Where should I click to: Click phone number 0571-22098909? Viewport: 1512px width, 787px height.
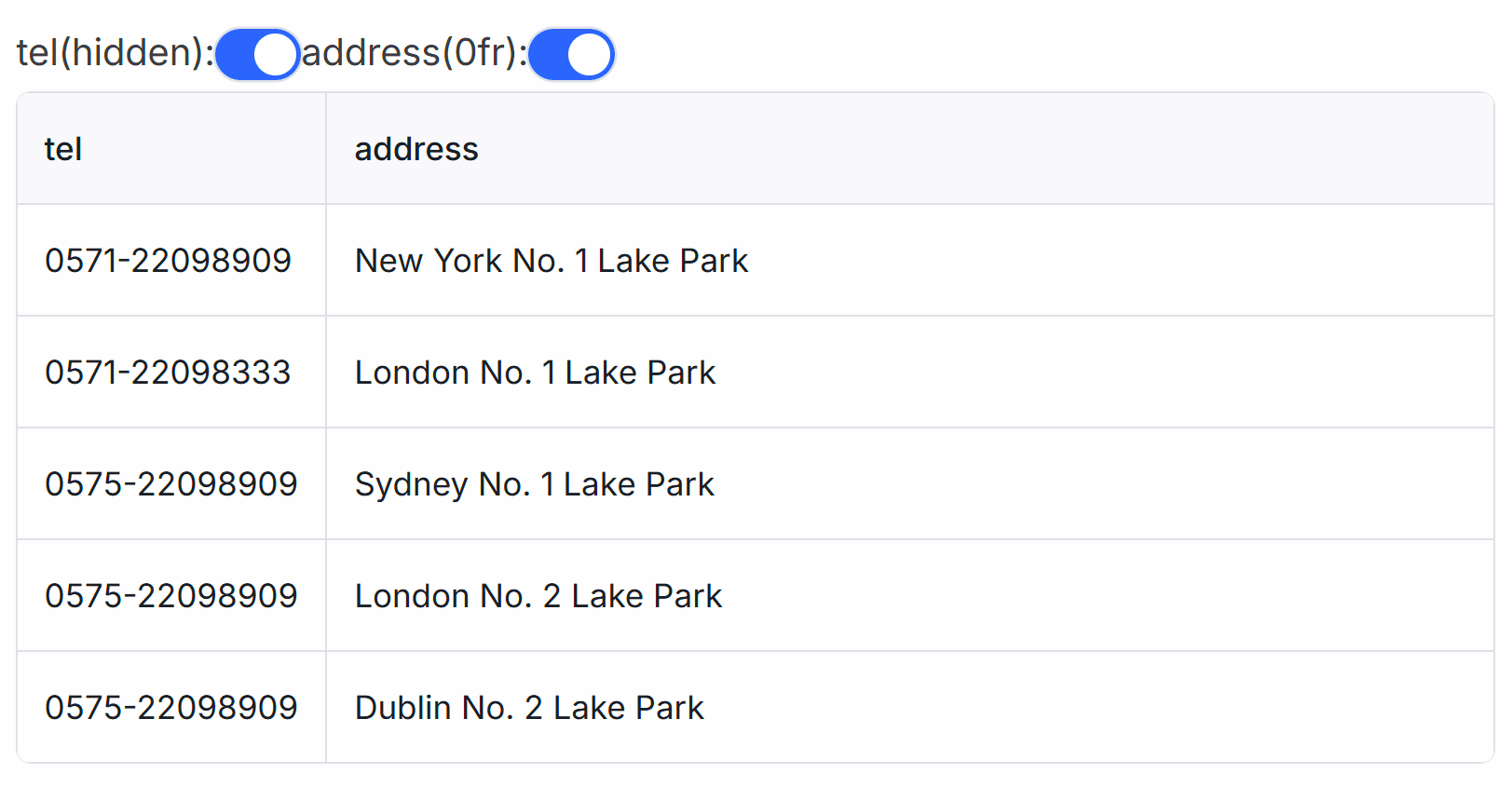pos(168,261)
